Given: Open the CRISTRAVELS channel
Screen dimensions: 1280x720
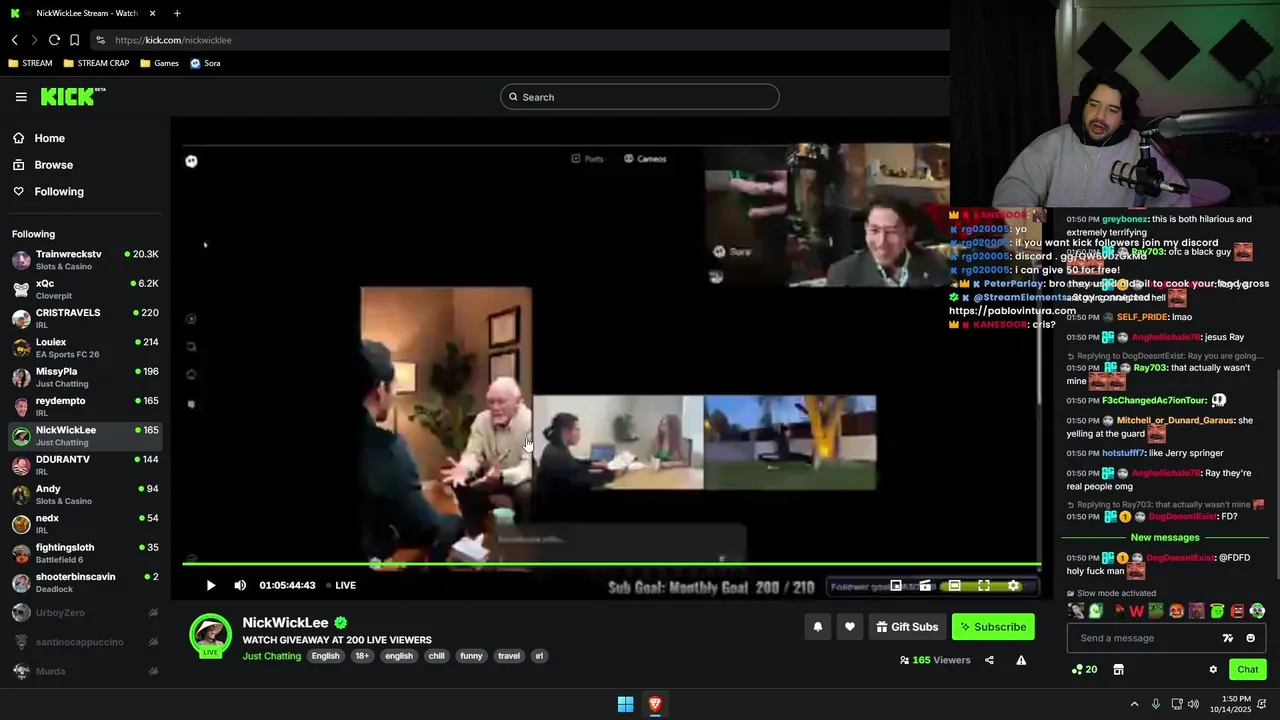Looking at the screenshot, I should pos(85,318).
